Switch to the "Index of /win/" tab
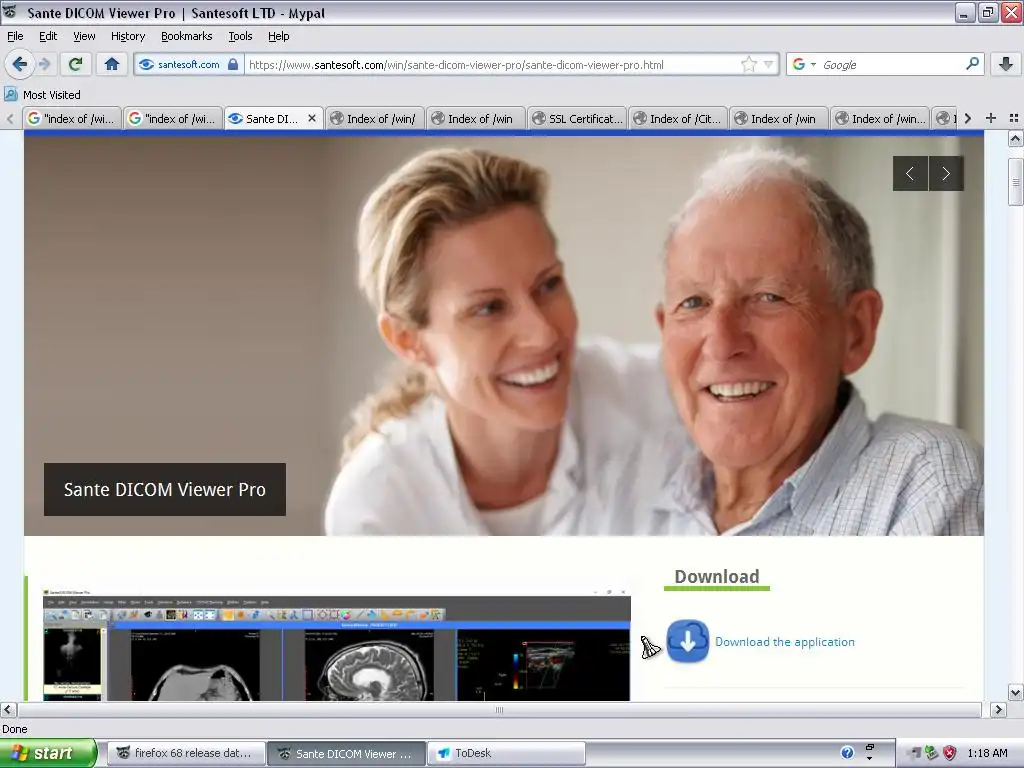 [374, 118]
